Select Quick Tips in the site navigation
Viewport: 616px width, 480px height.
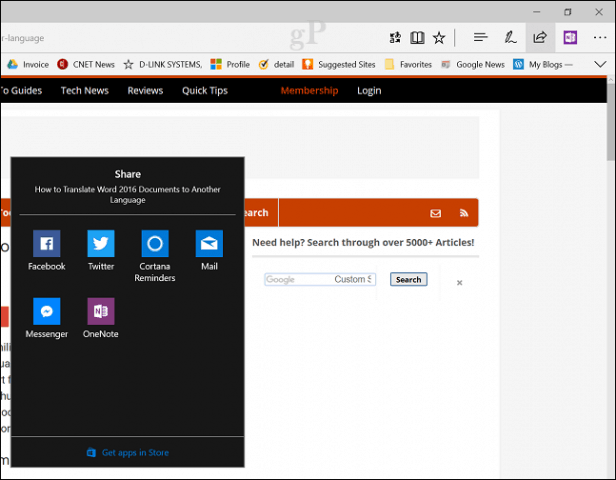(x=205, y=91)
